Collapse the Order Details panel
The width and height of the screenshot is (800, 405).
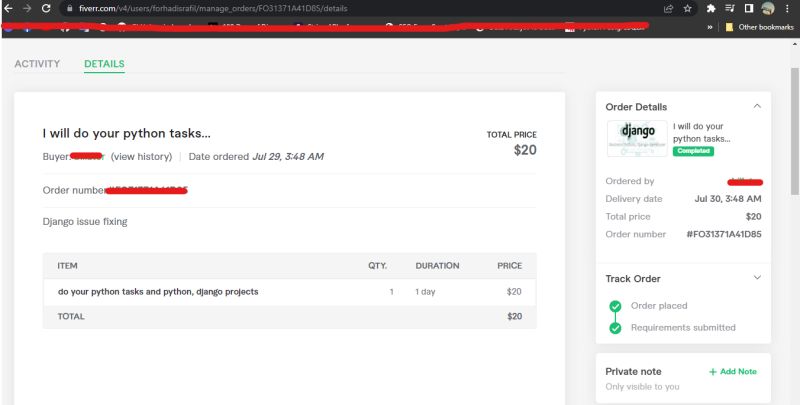coord(757,106)
